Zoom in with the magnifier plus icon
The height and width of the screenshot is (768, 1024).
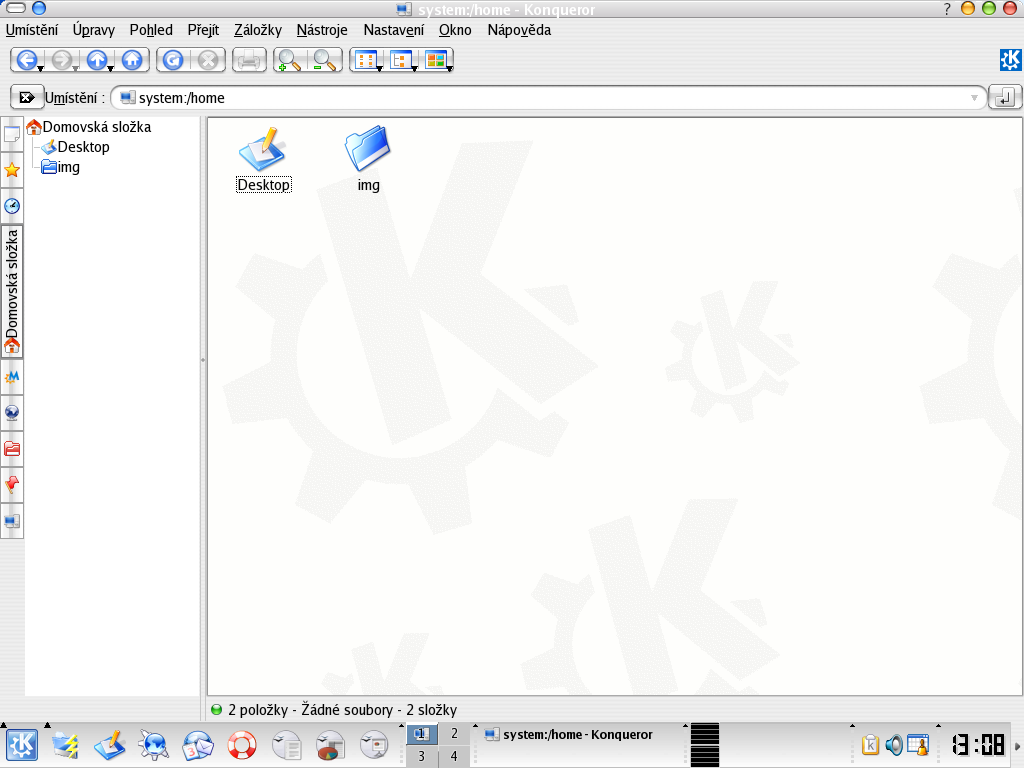pos(289,60)
